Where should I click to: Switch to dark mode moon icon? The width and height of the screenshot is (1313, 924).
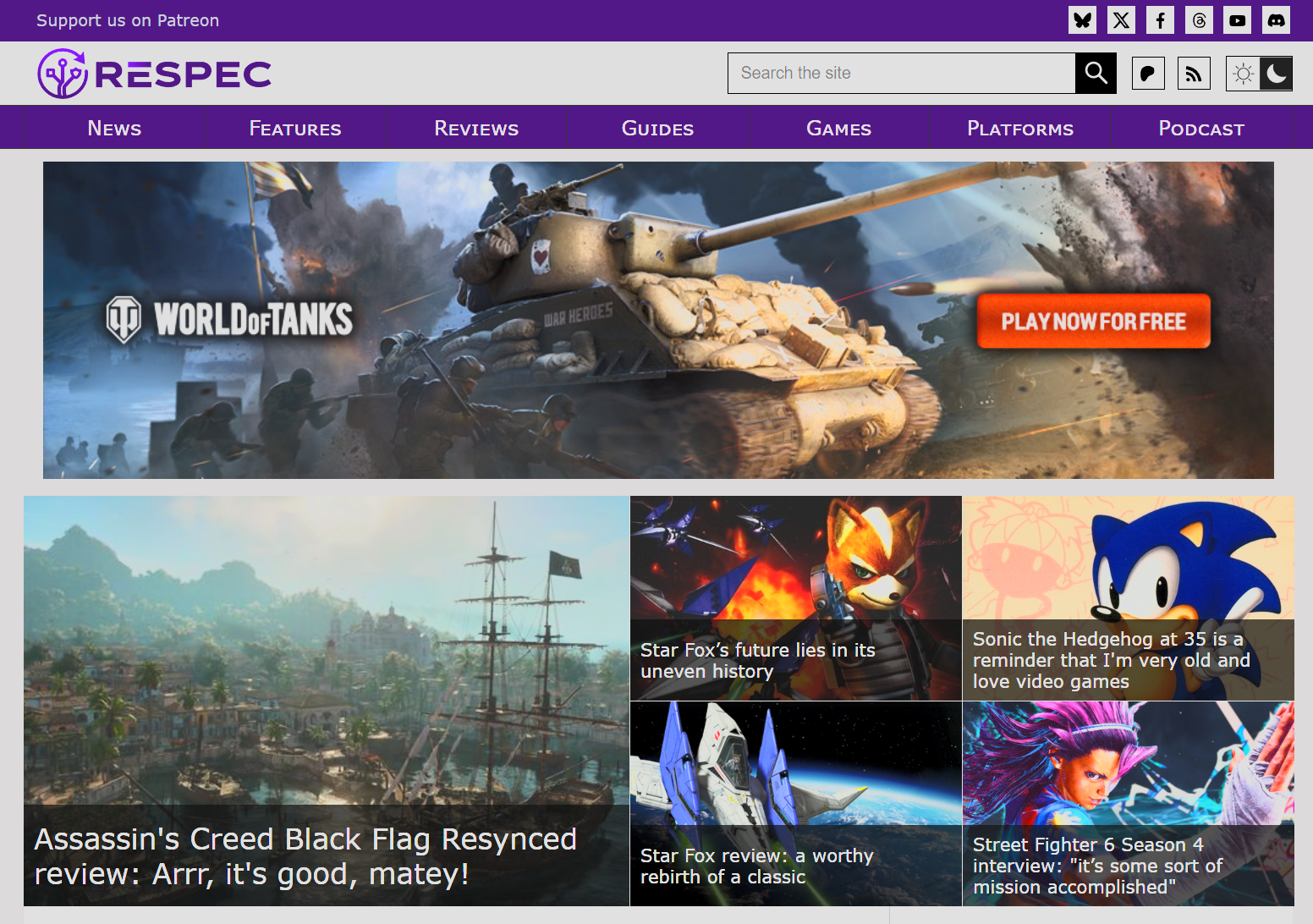(1276, 74)
